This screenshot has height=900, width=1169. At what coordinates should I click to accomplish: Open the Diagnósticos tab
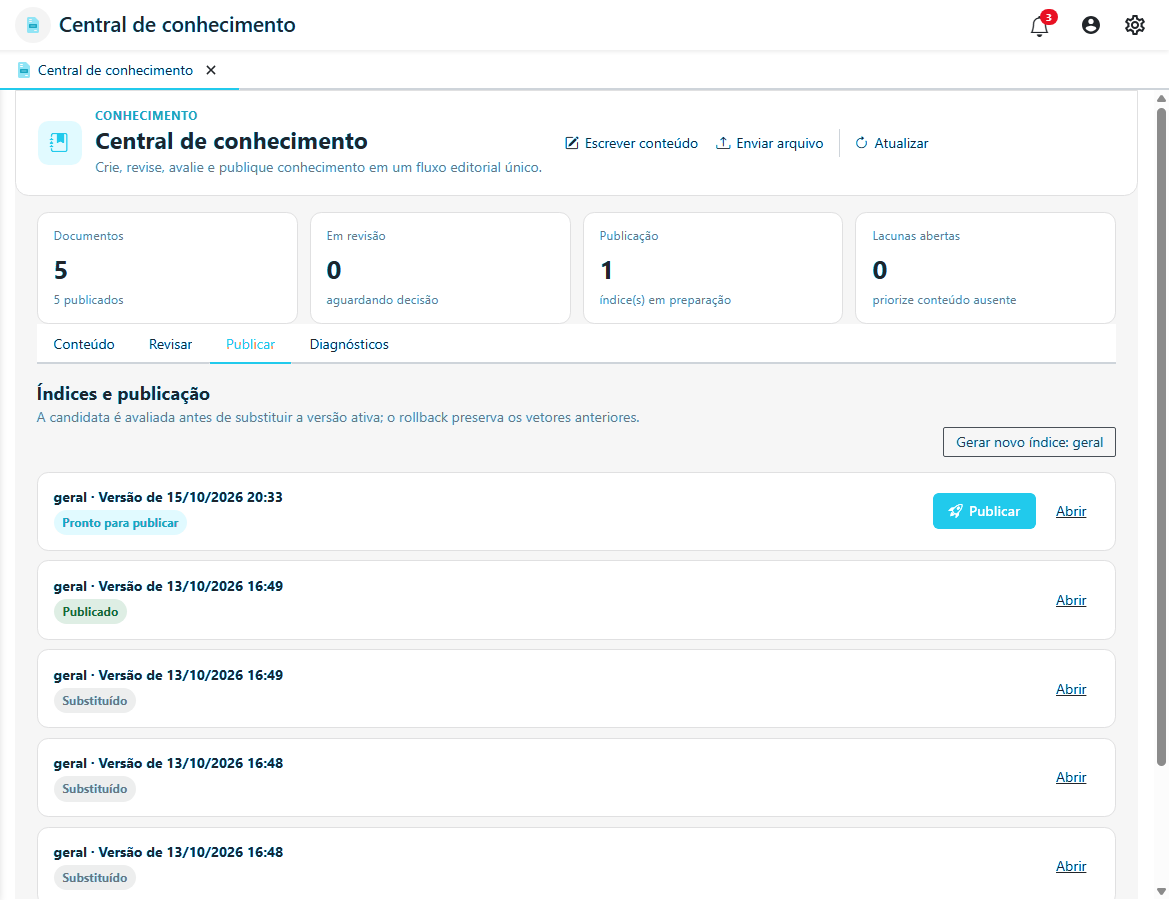point(349,344)
